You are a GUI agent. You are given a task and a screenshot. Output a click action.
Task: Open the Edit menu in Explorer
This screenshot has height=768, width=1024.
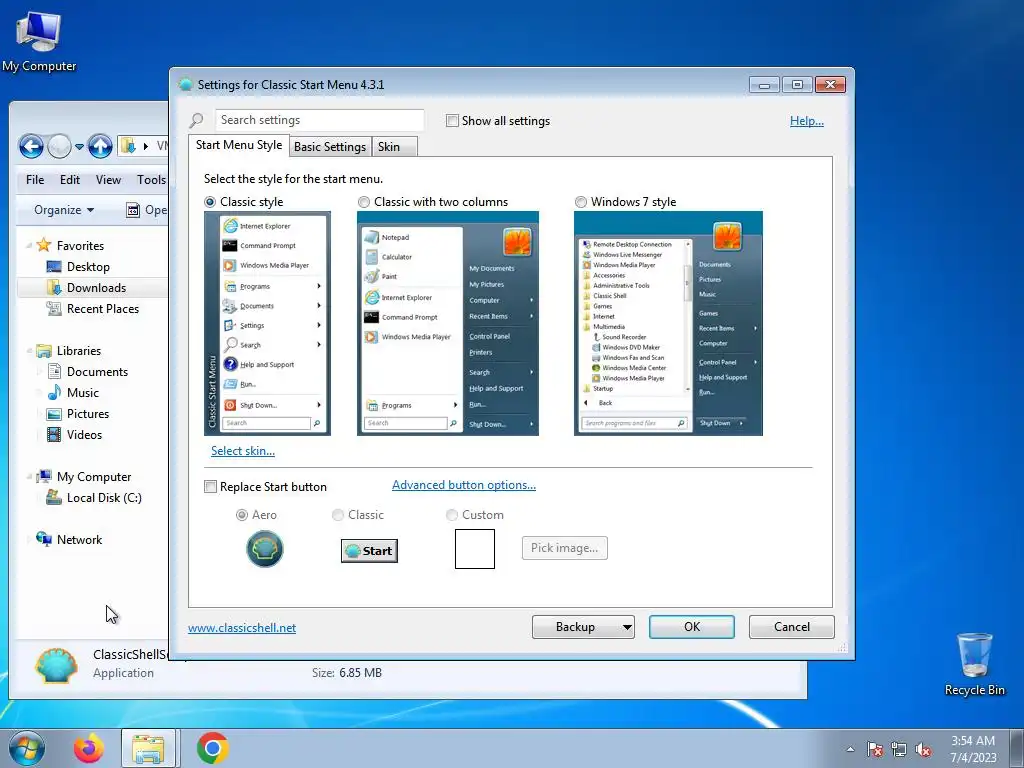pyautogui.click(x=70, y=180)
